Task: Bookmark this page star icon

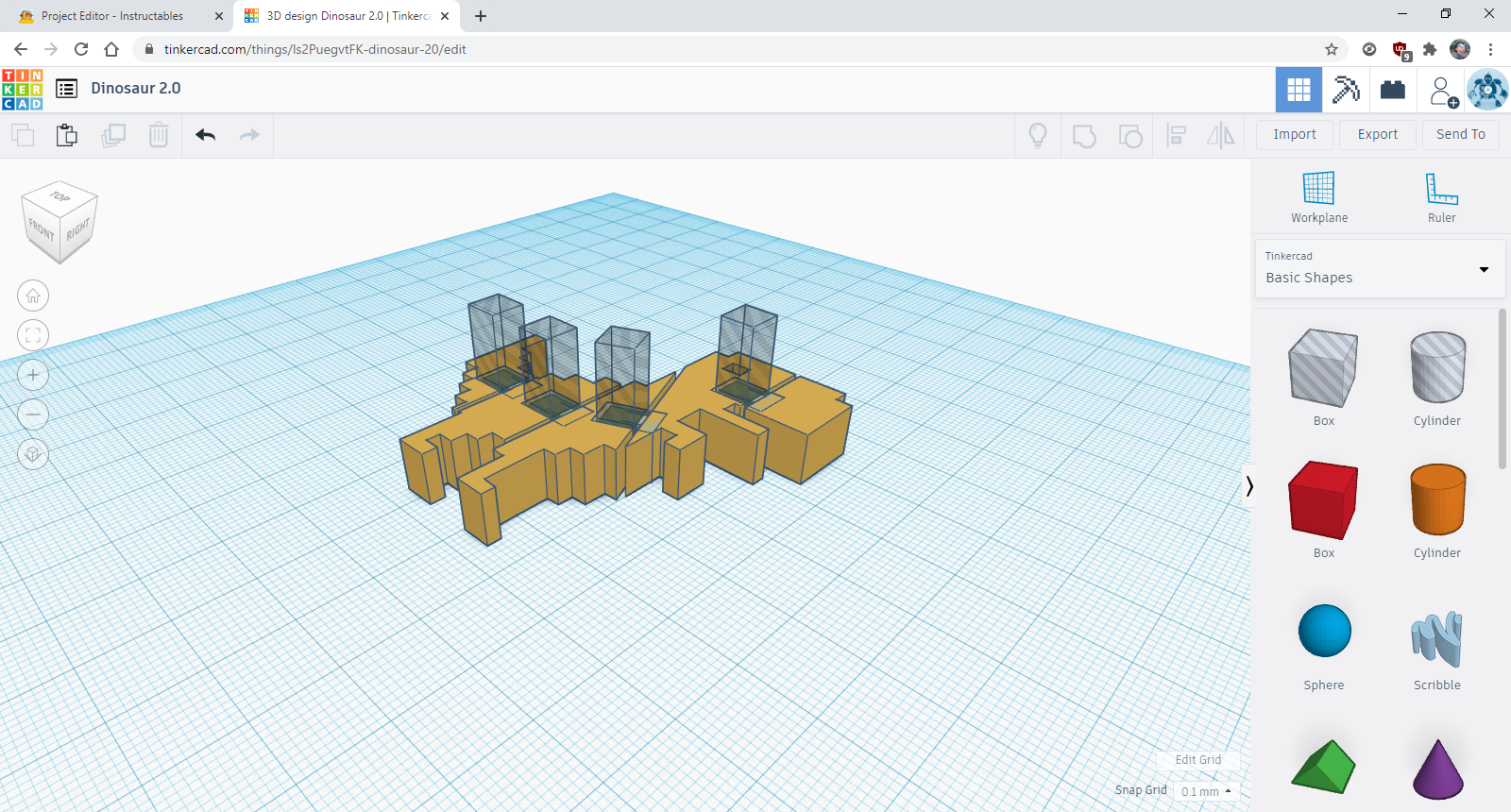Action: (x=1332, y=49)
